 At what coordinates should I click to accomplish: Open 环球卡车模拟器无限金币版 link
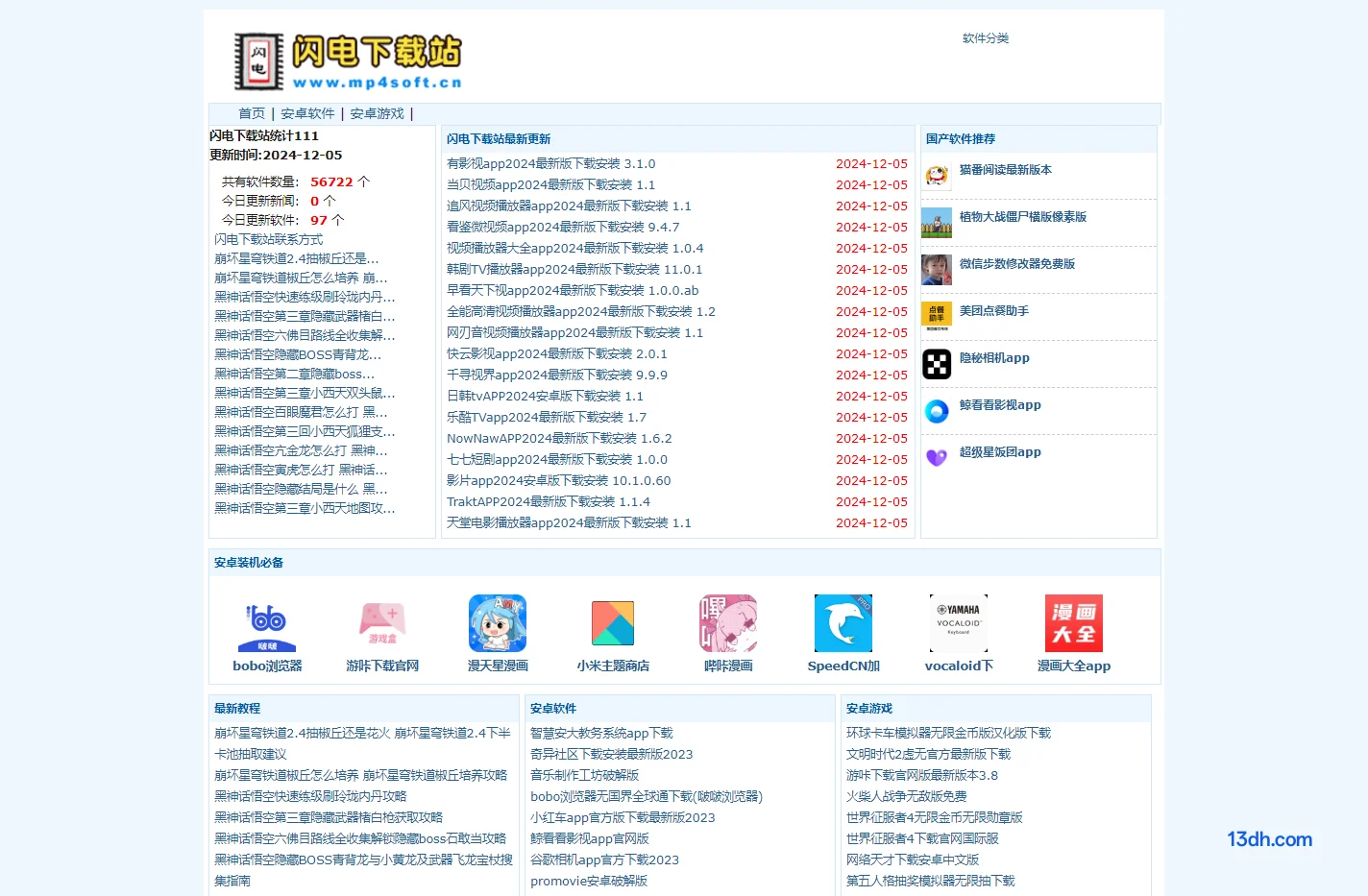(x=949, y=733)
